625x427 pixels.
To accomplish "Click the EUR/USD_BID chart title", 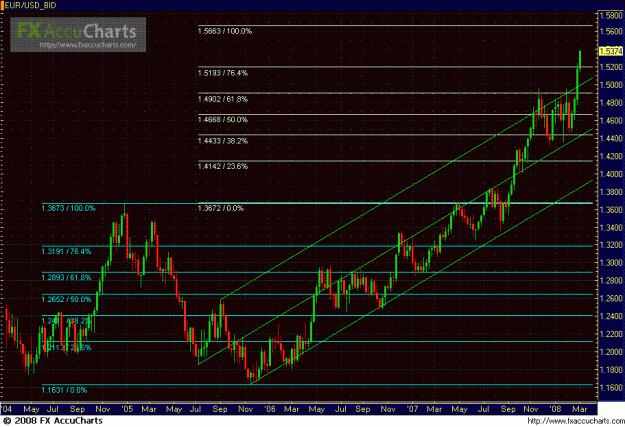I will 30,6.
